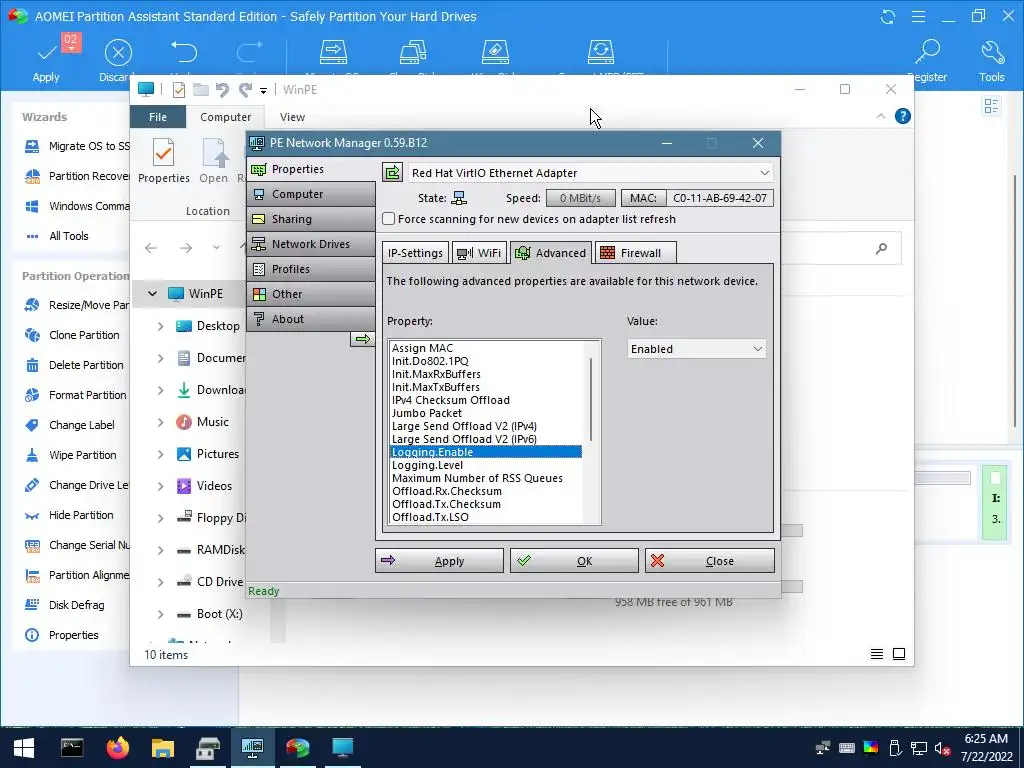Open File Explorer folder icon on taskbar
This screenshot has width=1024, height=768.
pyautogui.click(x=163, y=747)
